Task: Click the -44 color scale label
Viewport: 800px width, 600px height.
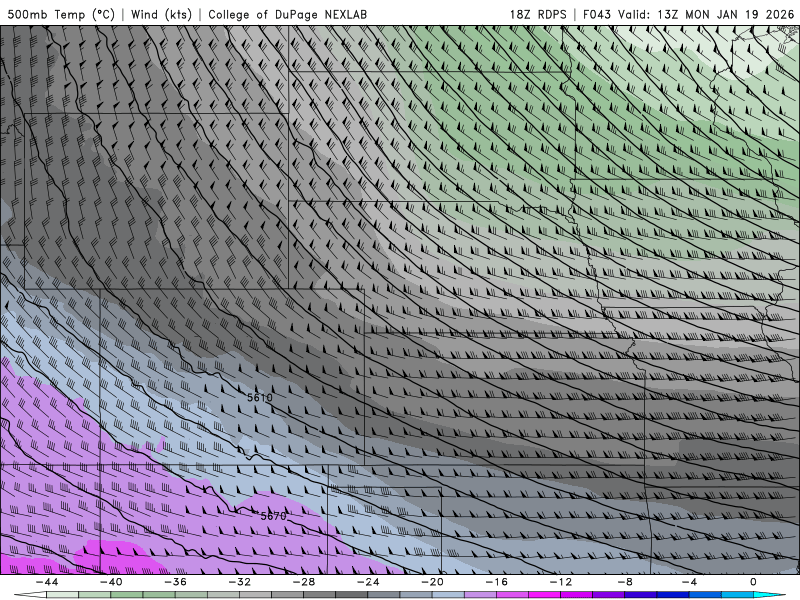Action: [46, 582]
